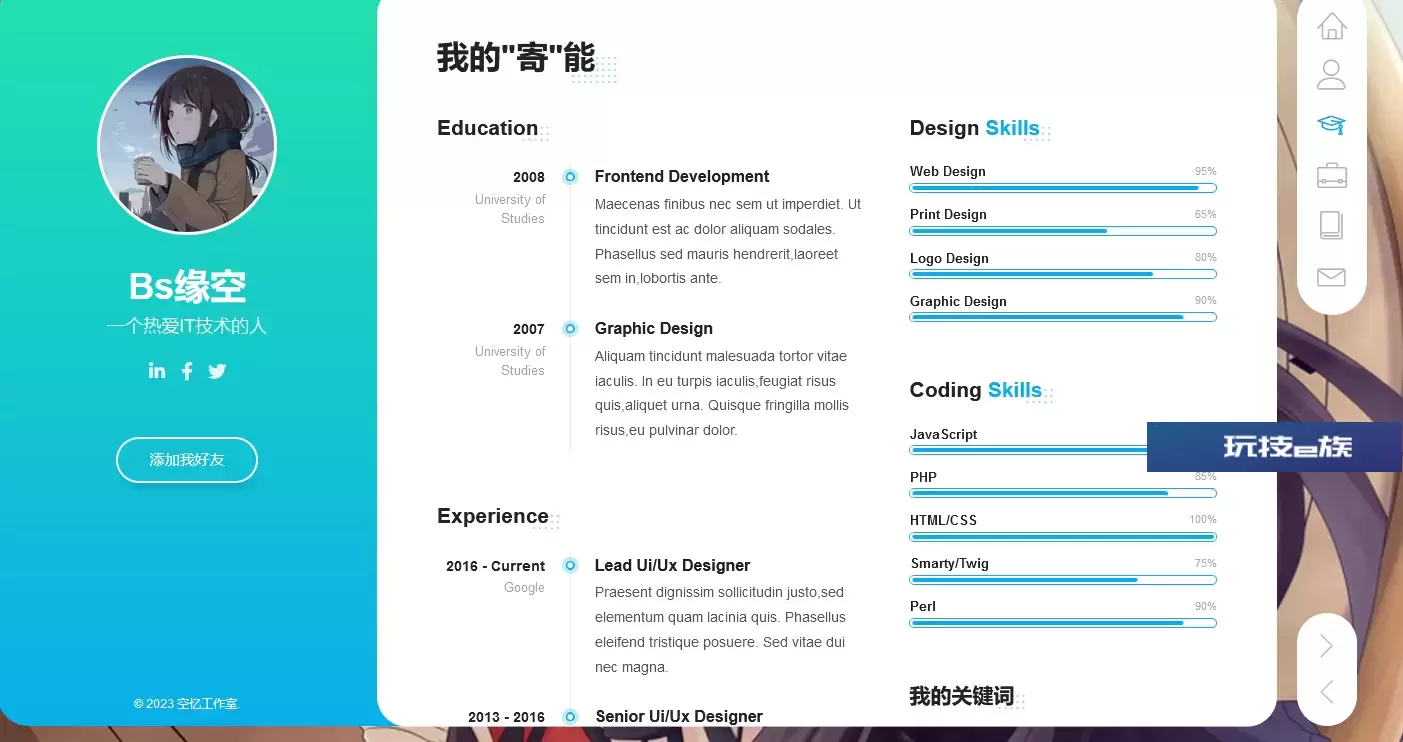
Task: Open the briefcase Portfolio icon
Action: 1331,175
